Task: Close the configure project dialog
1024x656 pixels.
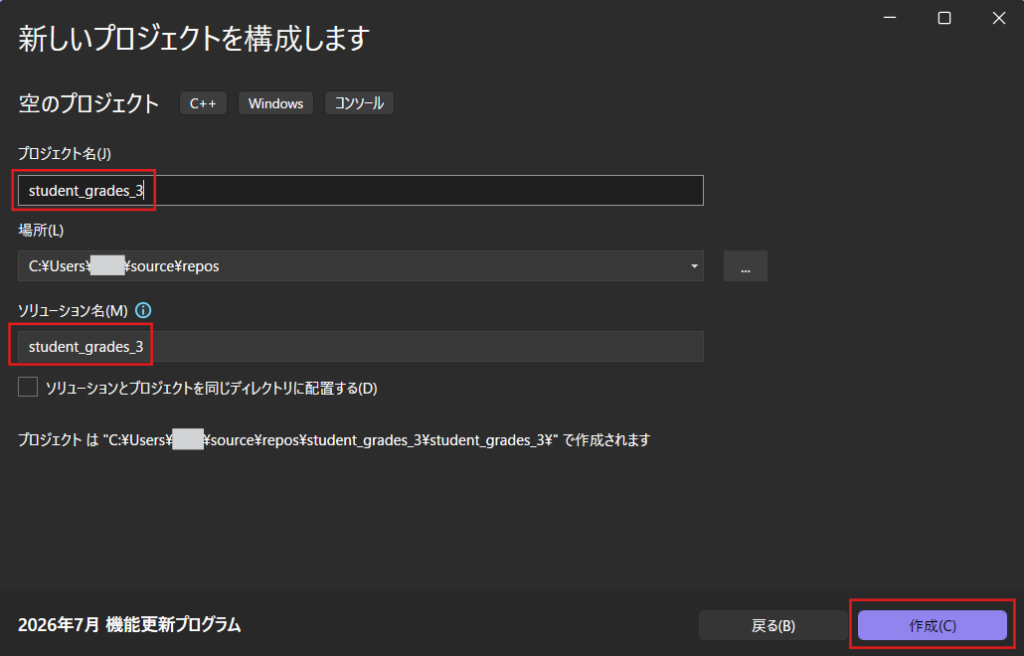Action: click(999, 18)
